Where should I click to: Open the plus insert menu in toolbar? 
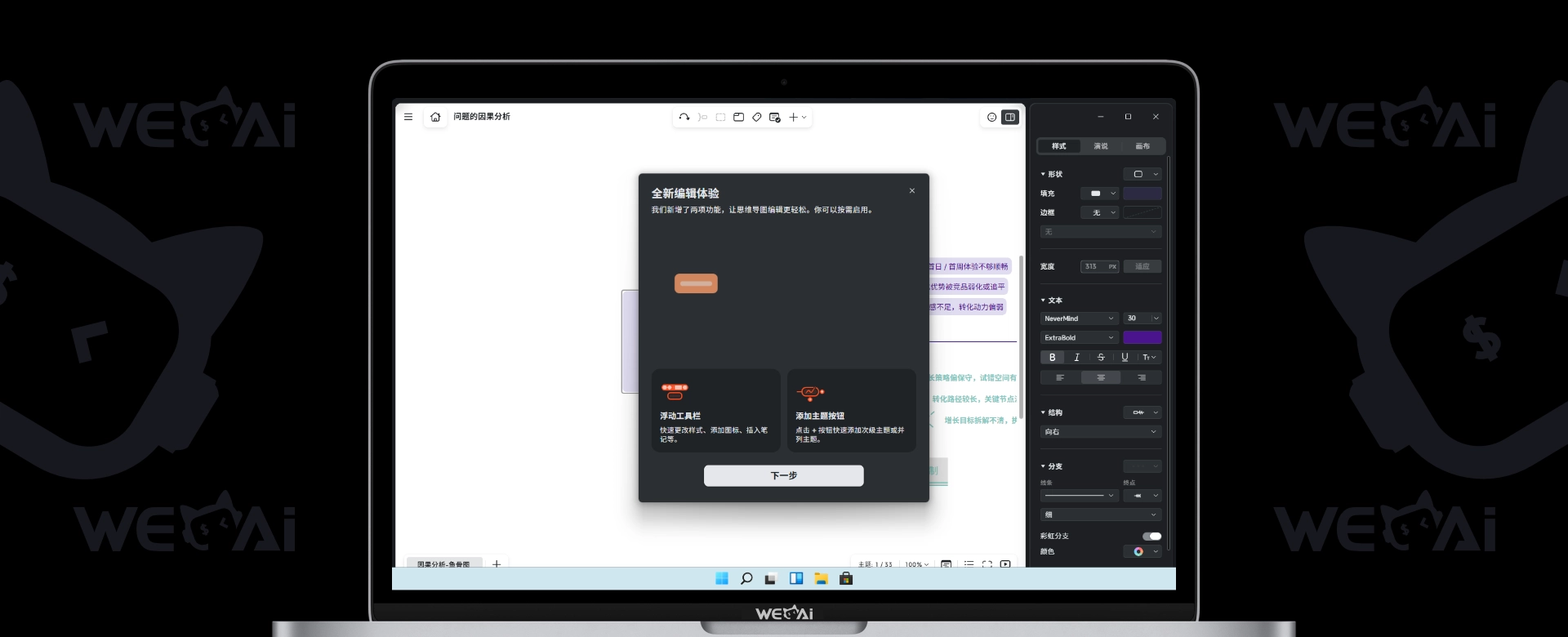click(x=797, y=117)
